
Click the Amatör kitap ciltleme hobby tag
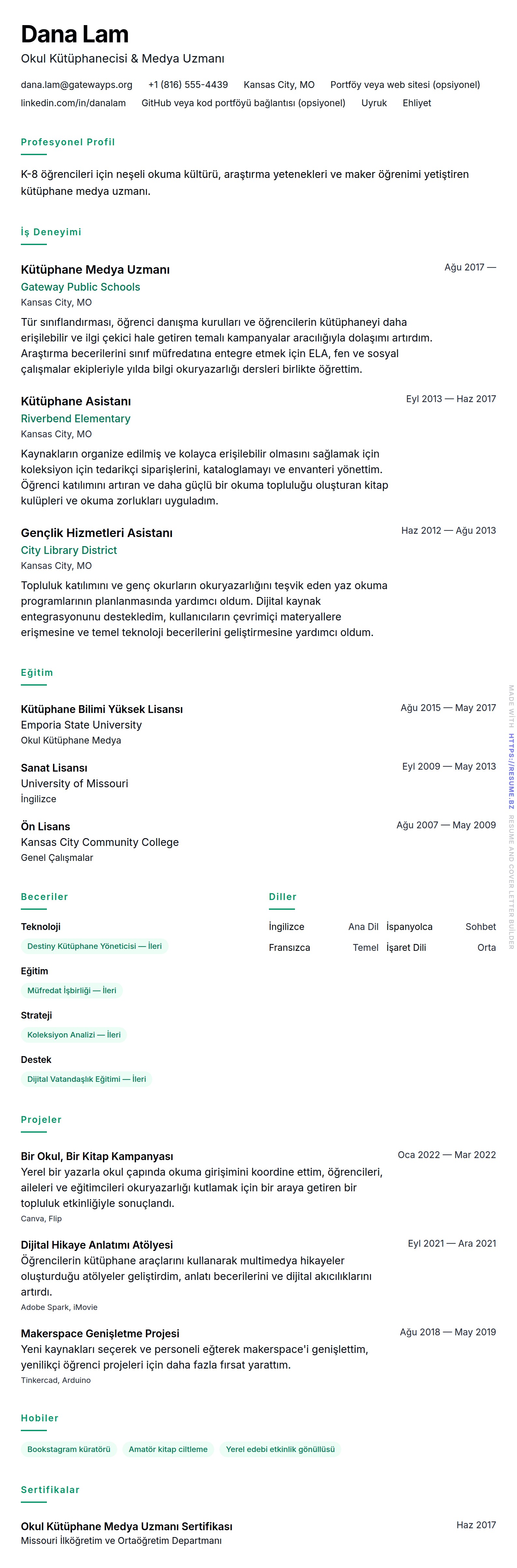[x=168, y=1449]
